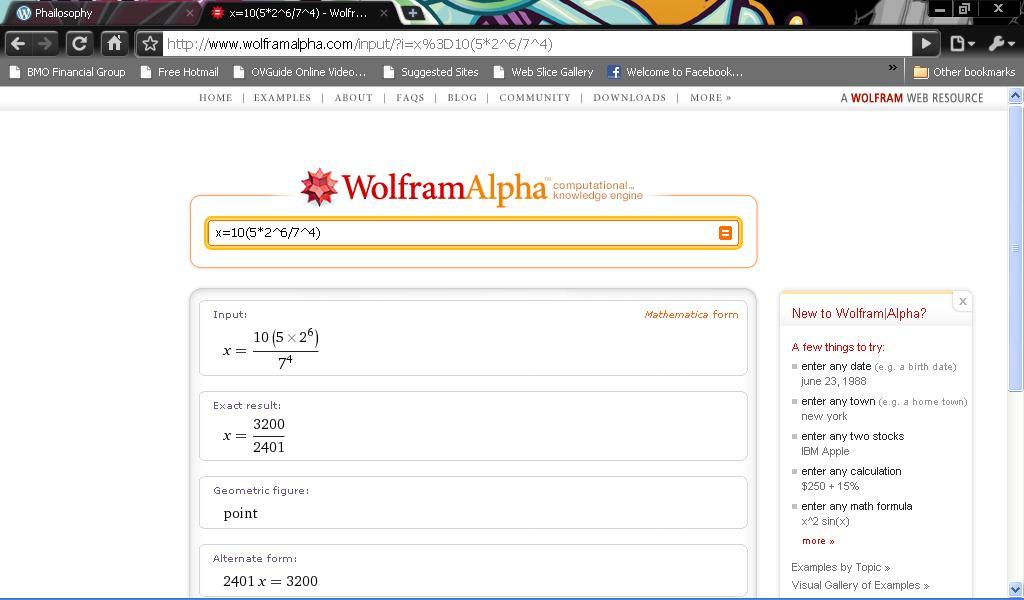Open BMO Financial Group bookmark
This screenshot has width=1024, height=600.
click(67, 72)
